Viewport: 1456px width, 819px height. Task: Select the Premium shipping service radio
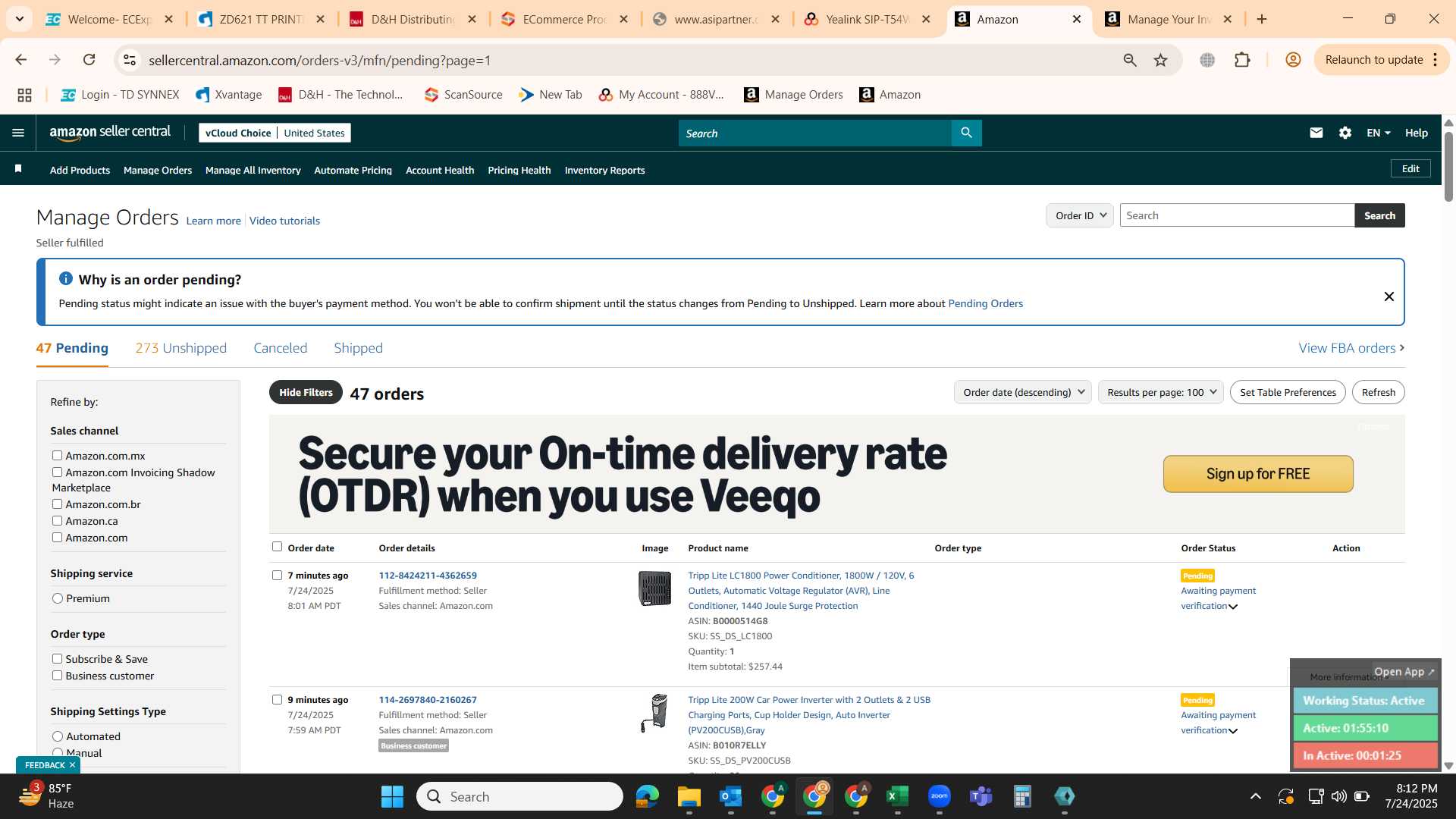click(58, 598)
